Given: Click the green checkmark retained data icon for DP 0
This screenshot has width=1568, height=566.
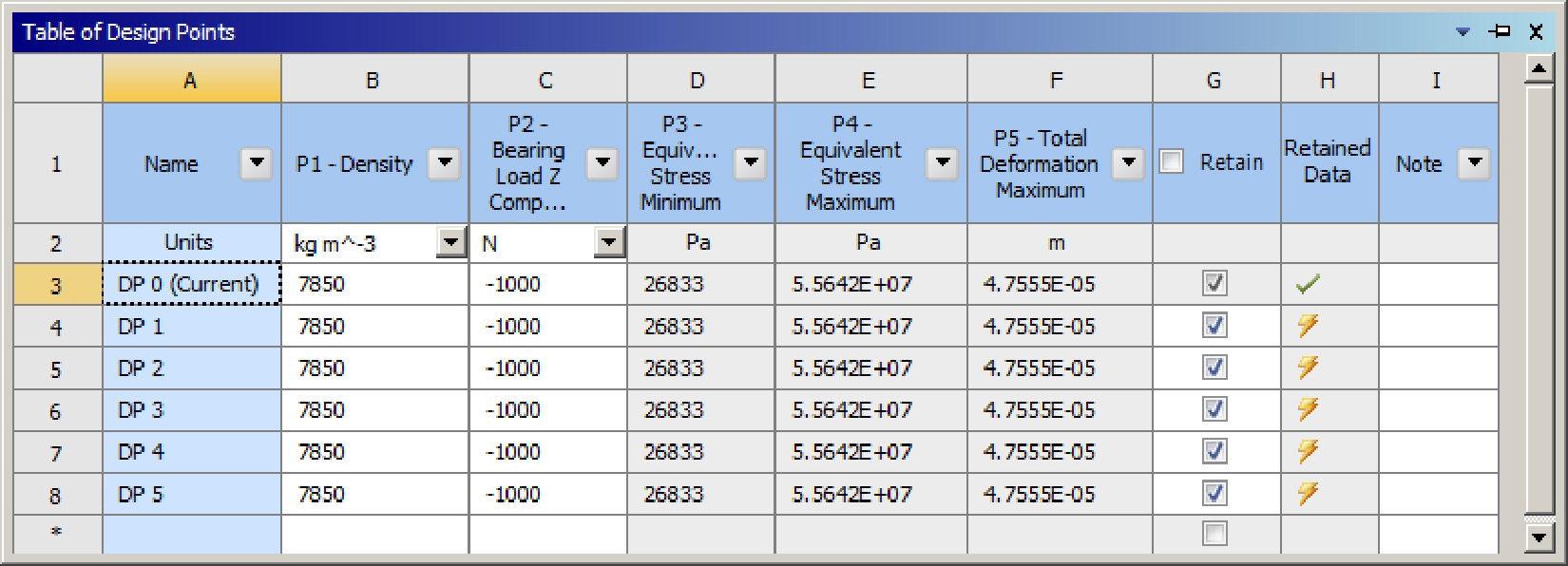Looking at the screenshot, I should click(x=1308, y=284).
